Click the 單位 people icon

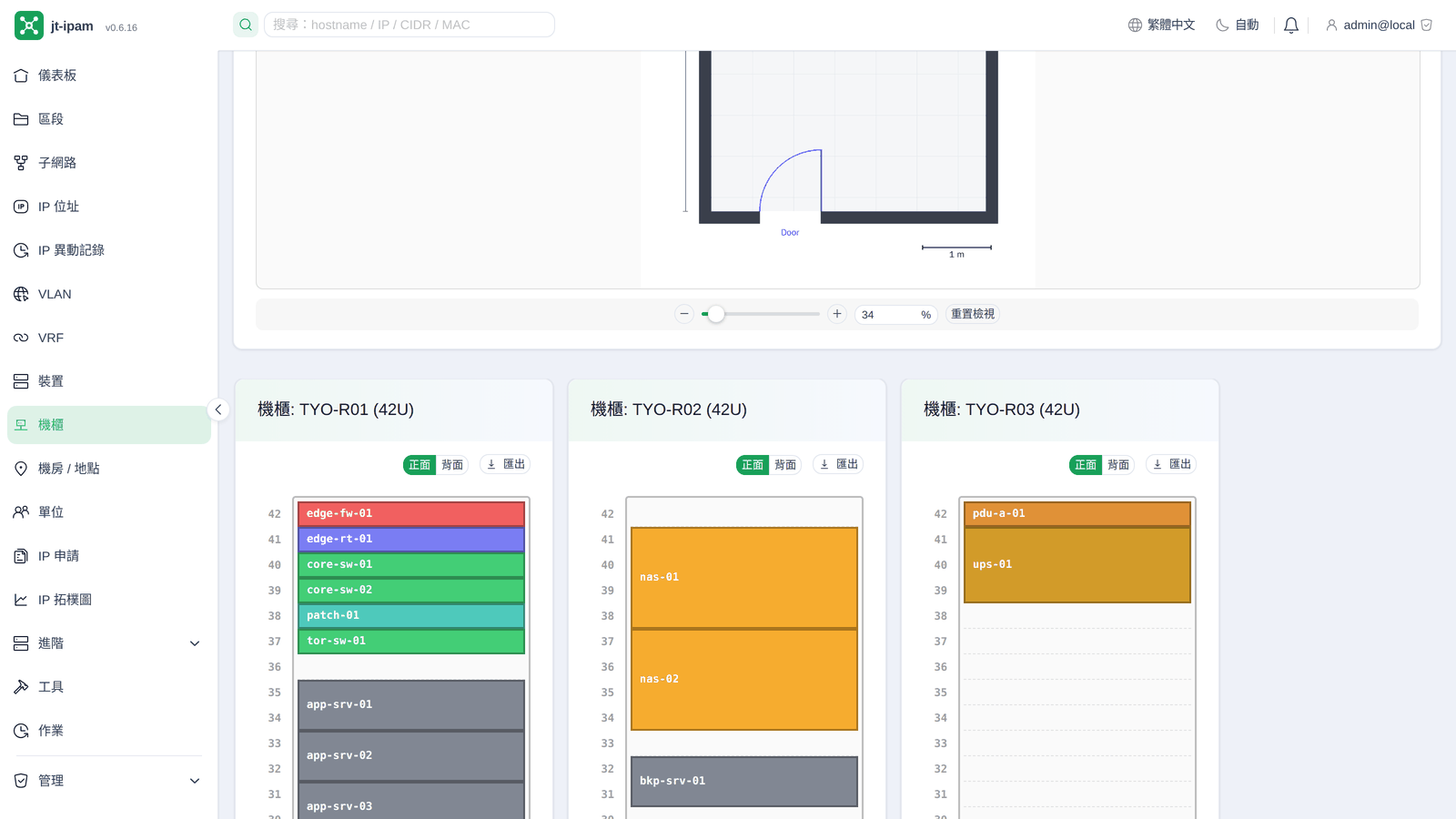[21, 512]
